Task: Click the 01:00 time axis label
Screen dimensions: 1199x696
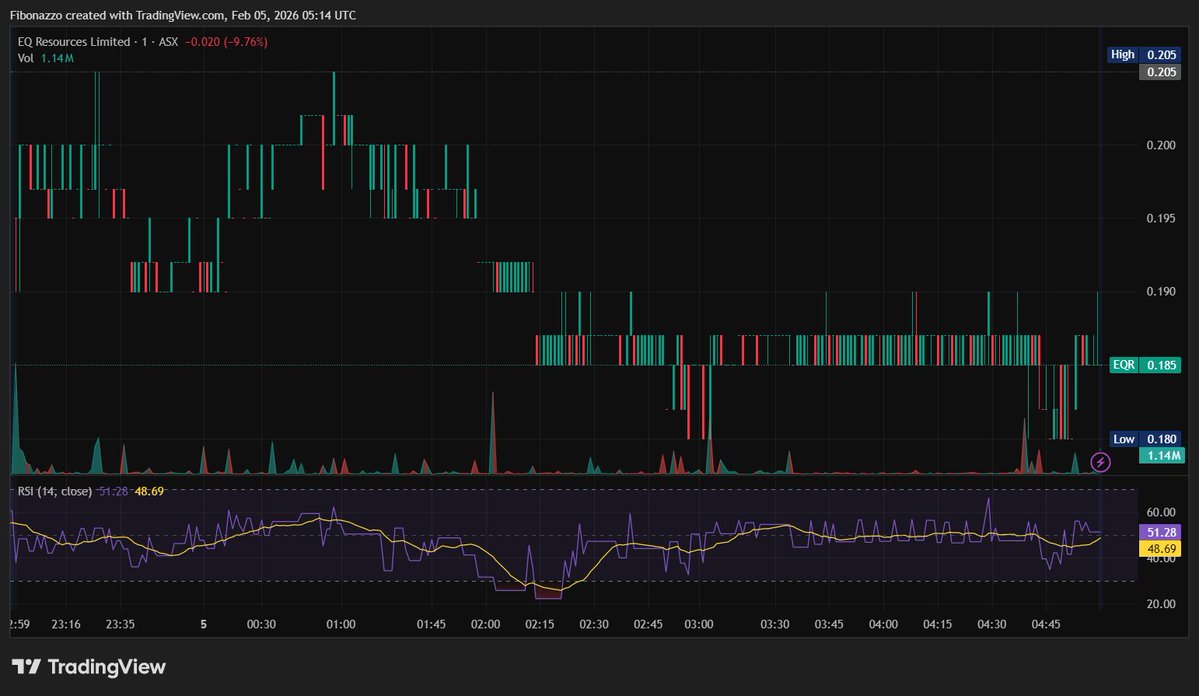Action: tap(340, 624)
